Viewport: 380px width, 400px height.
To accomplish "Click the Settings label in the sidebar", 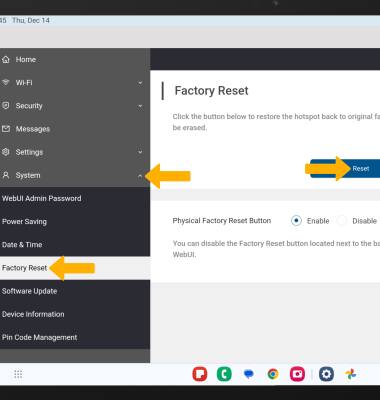I will [29, 152].
